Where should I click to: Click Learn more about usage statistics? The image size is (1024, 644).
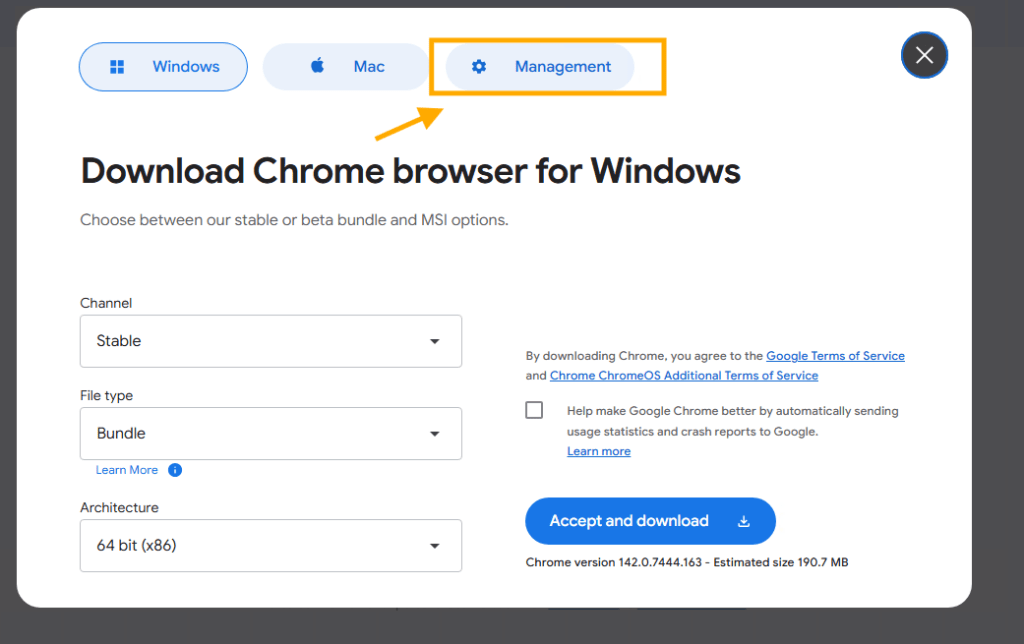pos(598,451)
